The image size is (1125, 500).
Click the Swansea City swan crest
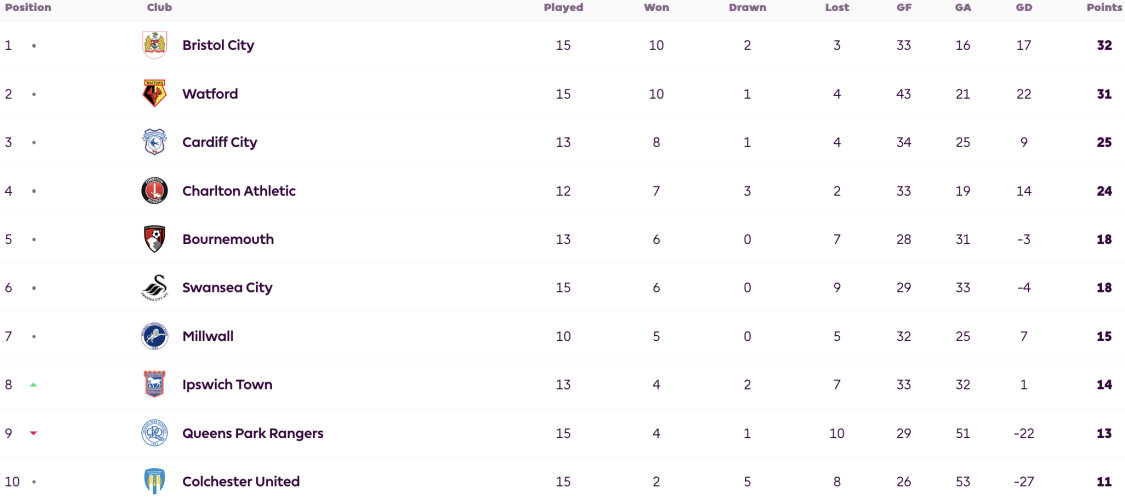click(x=154, y=288)
